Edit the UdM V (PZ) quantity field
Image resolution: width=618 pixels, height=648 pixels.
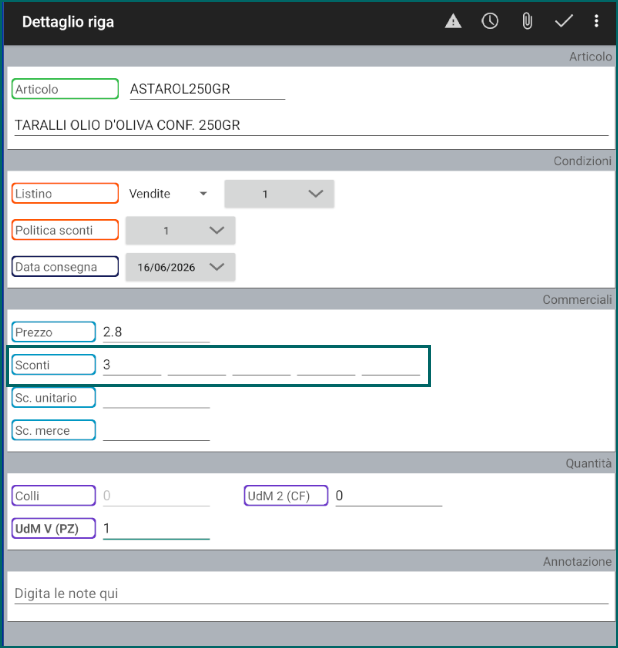pos(156,529)
